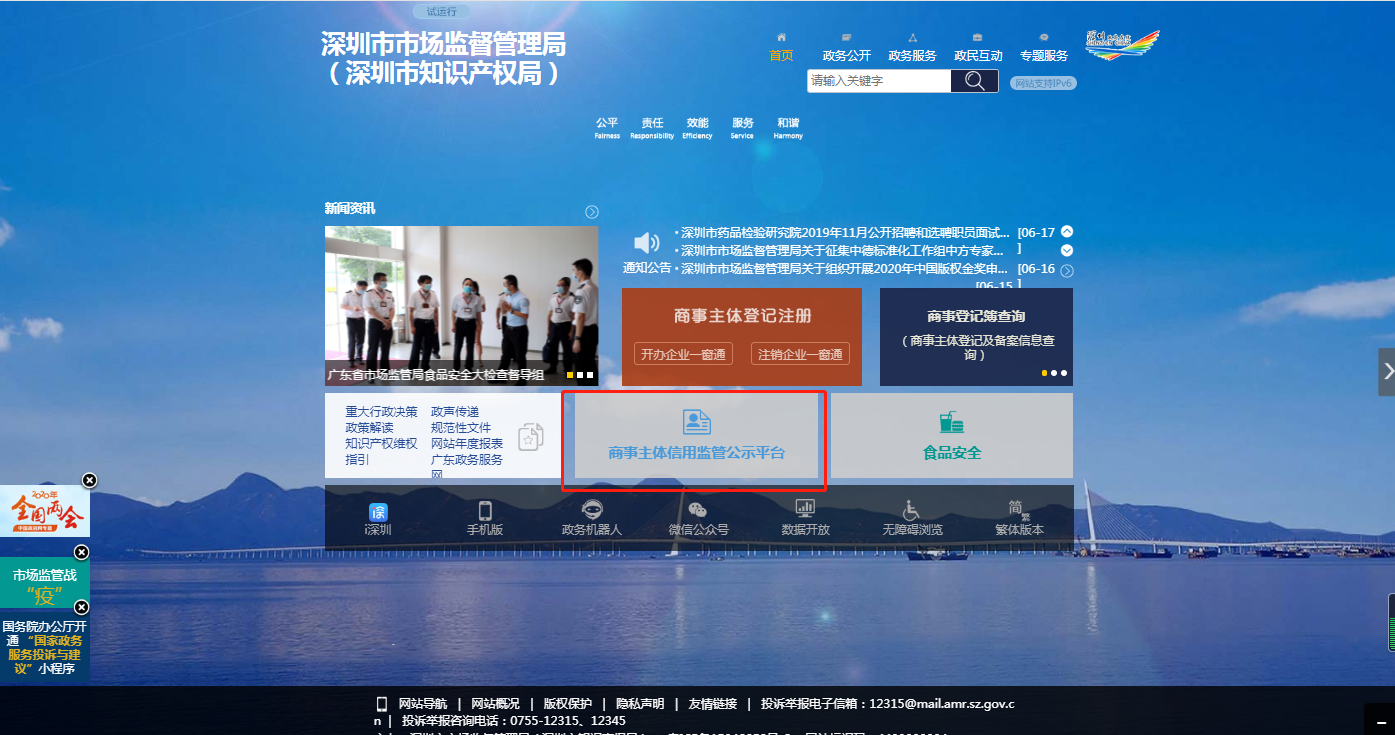The image size is (1395, 735).
Task: Open footer 版权保护 link
Action: pos(568,704)
